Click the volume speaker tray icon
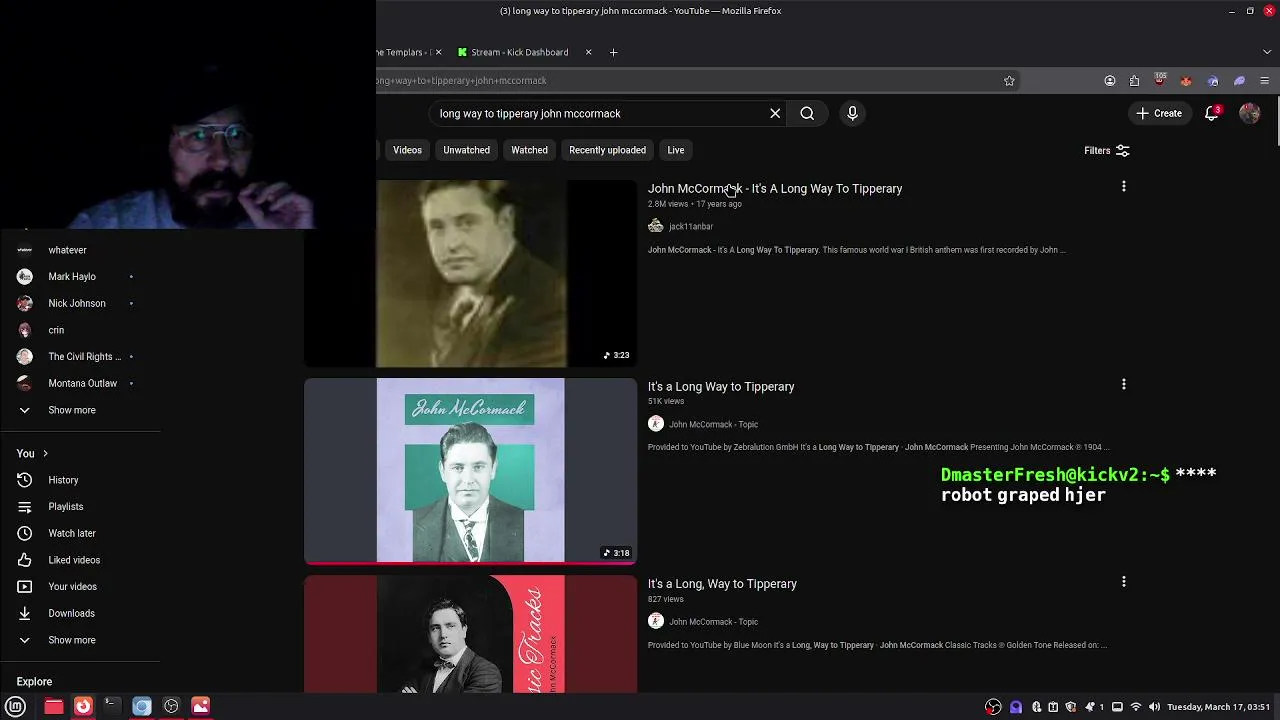Image resolution: width=1280 pixels, height=720 pixels. point(1154,707)
